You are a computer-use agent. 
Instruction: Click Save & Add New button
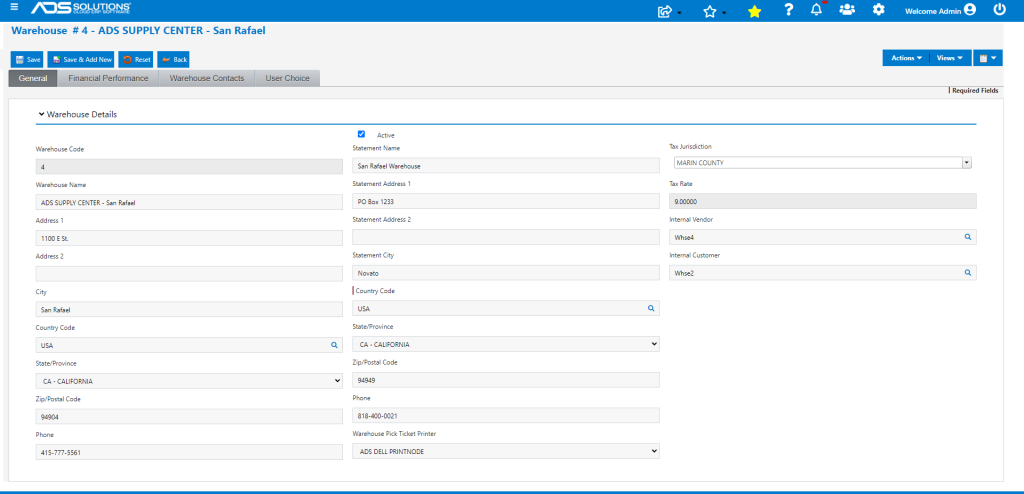tap(82, 59)
